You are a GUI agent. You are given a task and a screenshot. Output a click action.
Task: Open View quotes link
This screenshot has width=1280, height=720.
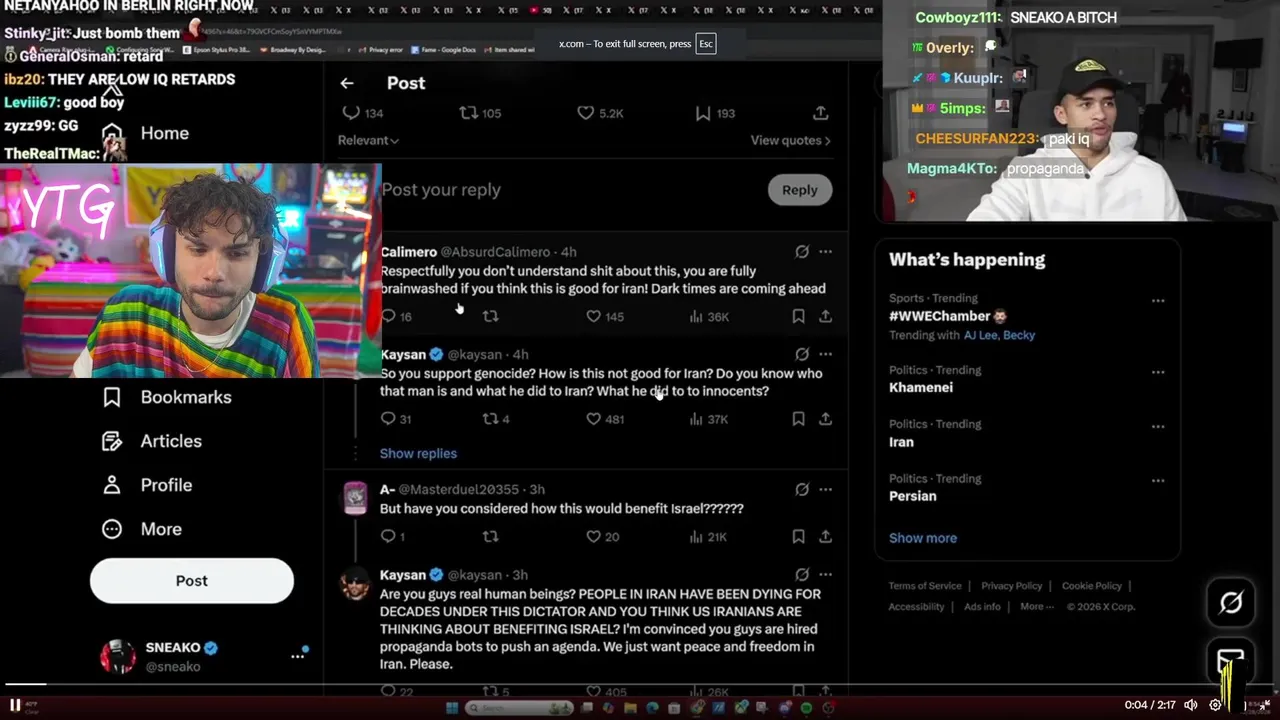tap(790, 140)
